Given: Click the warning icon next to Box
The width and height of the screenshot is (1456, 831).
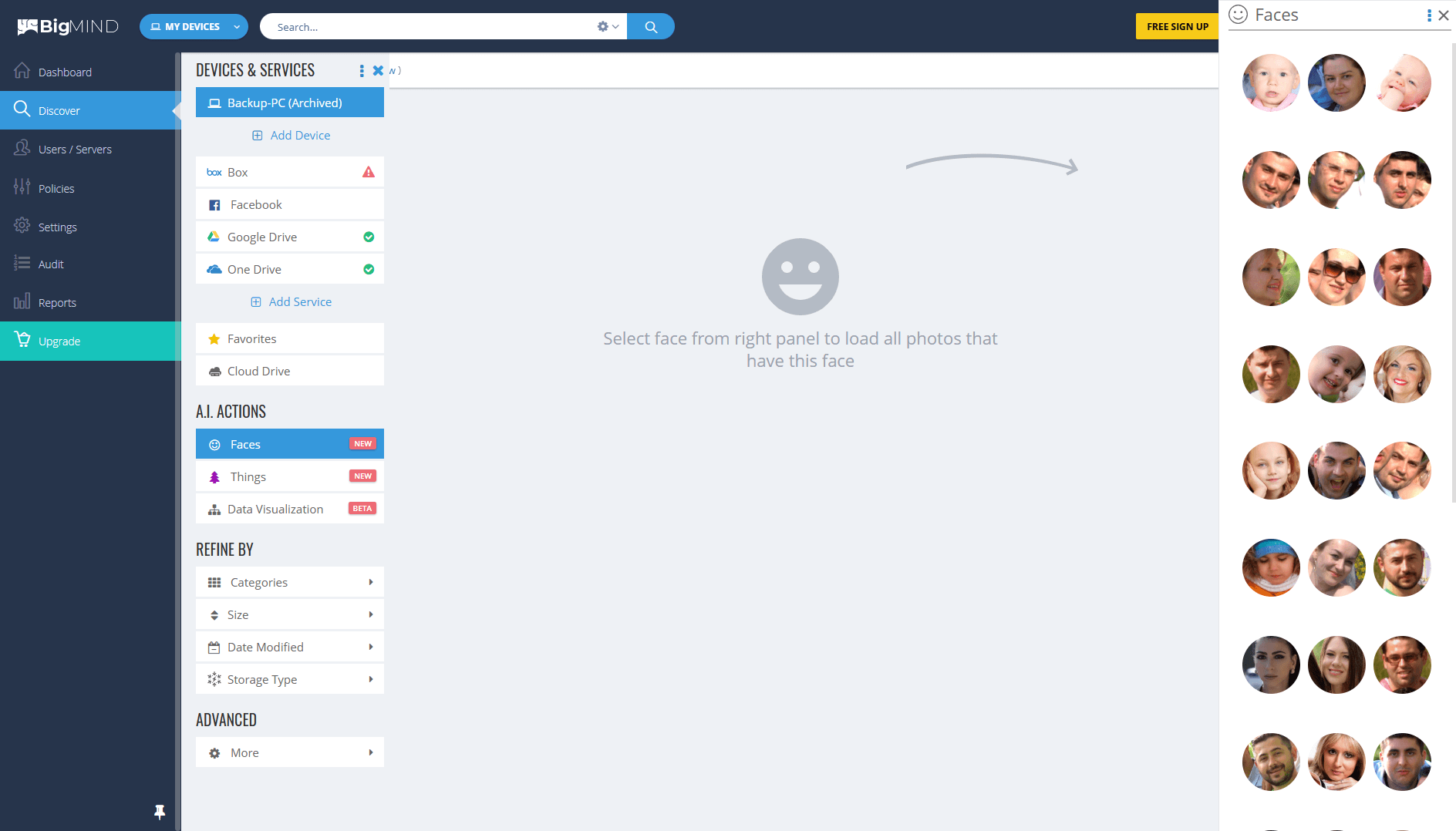Looking at the screenshot, I should [x=369, y=171].
